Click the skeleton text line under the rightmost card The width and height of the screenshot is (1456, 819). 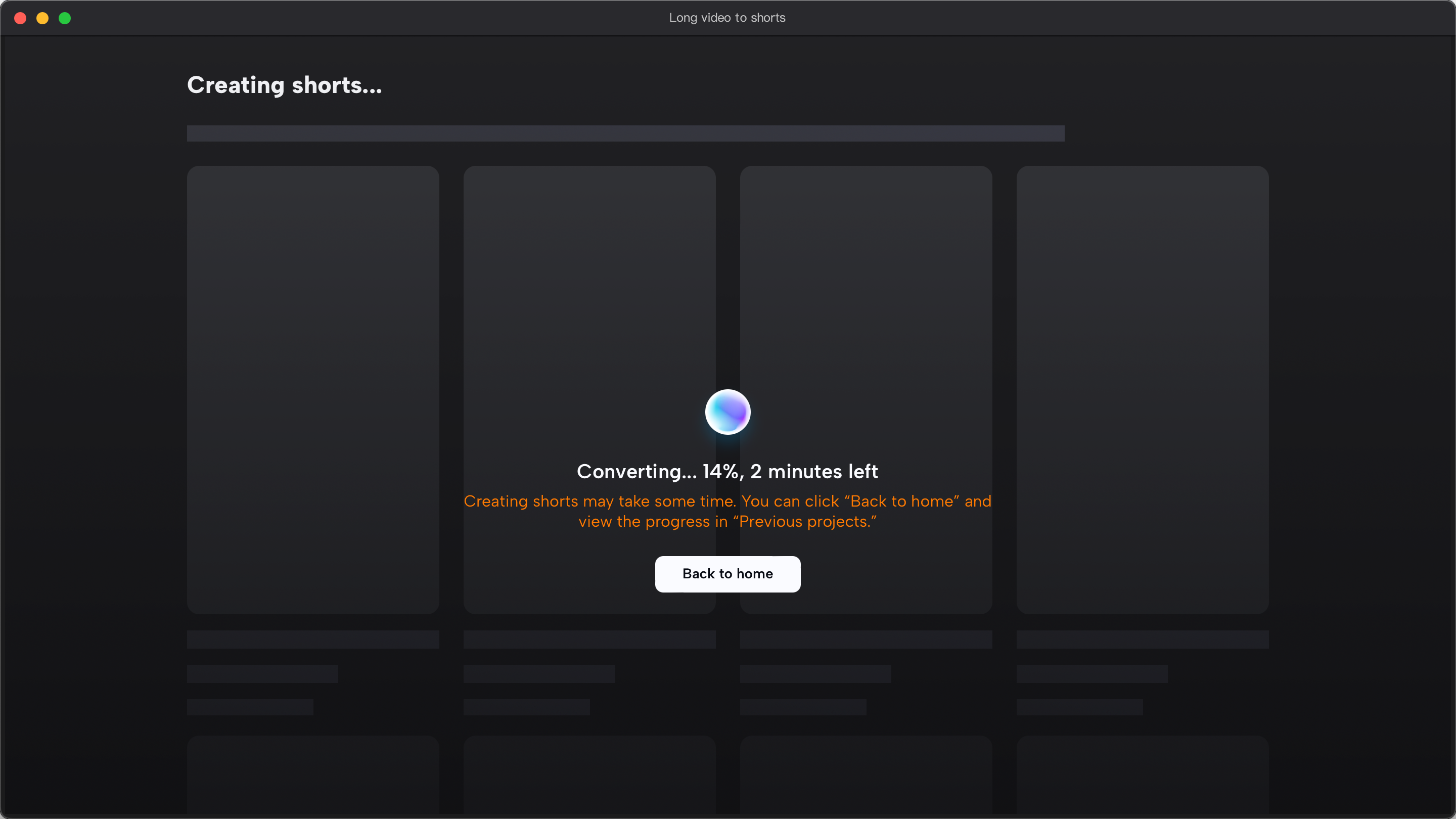coord(1093,673)
